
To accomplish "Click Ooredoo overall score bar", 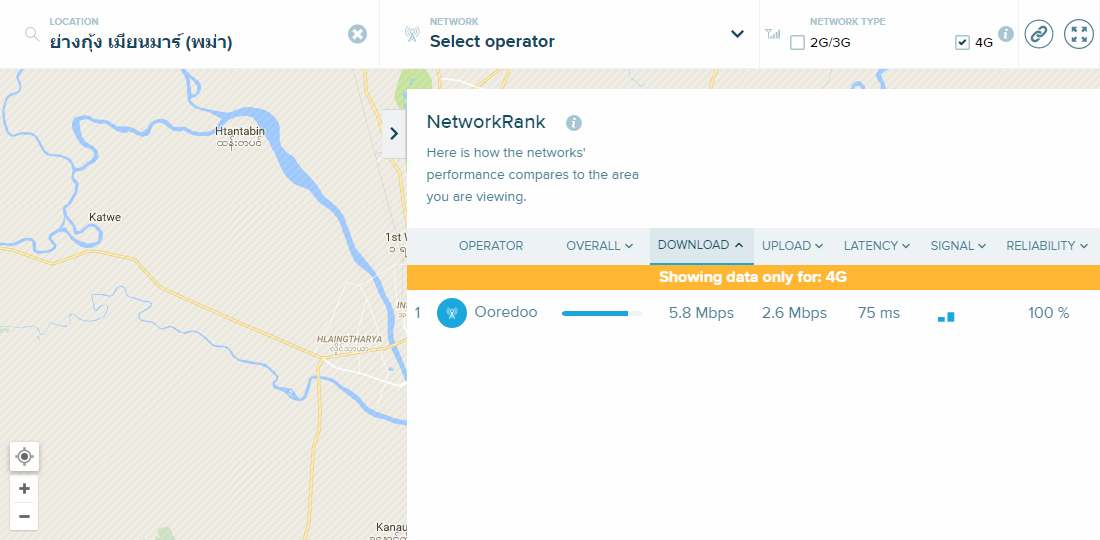I will (602, 313).
